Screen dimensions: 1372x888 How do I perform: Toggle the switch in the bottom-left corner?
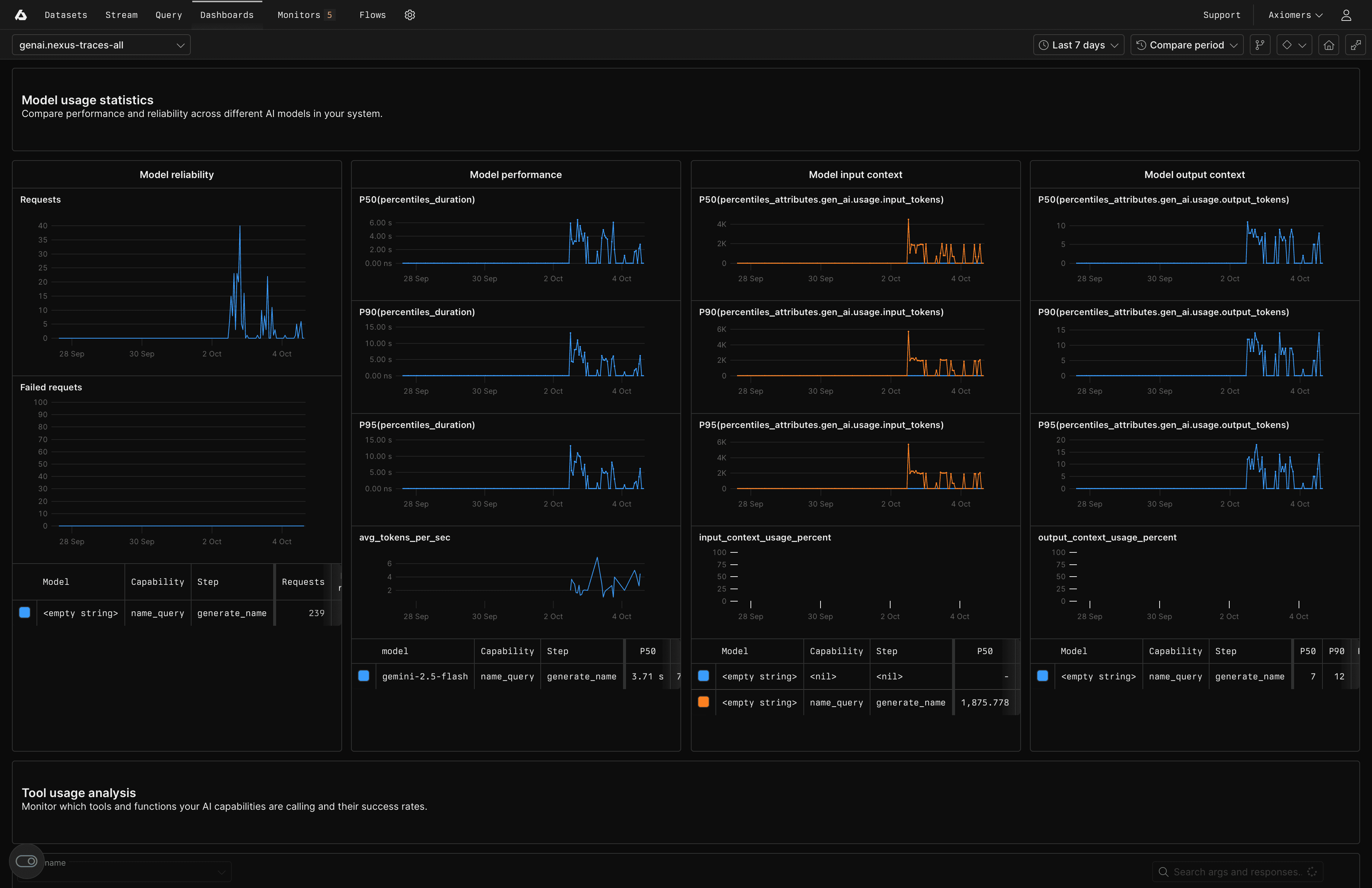(x=26, y=861)
